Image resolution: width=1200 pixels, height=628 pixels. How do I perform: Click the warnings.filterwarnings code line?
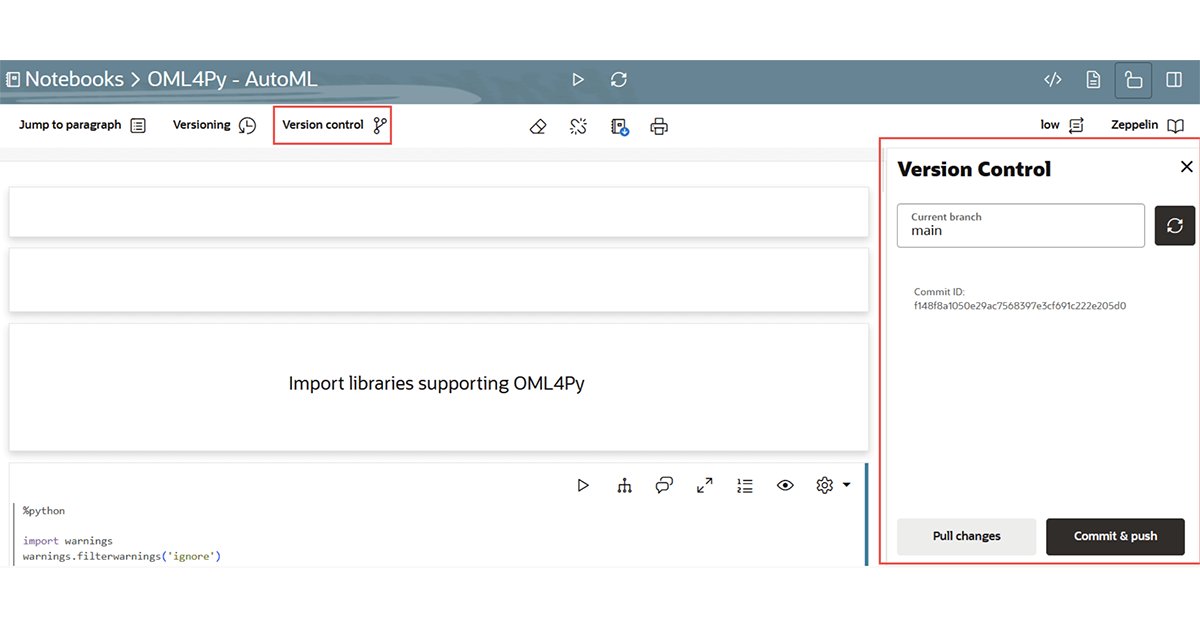pos(122,556)
